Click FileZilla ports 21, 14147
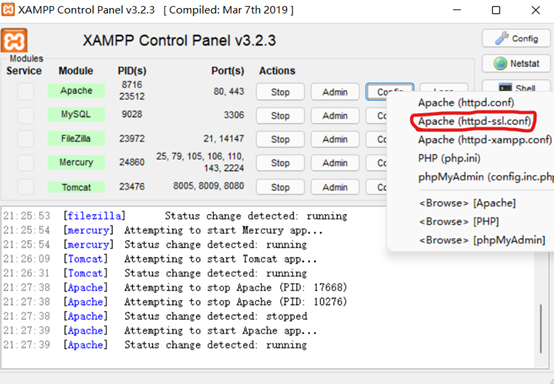 [x=224, y=138]
